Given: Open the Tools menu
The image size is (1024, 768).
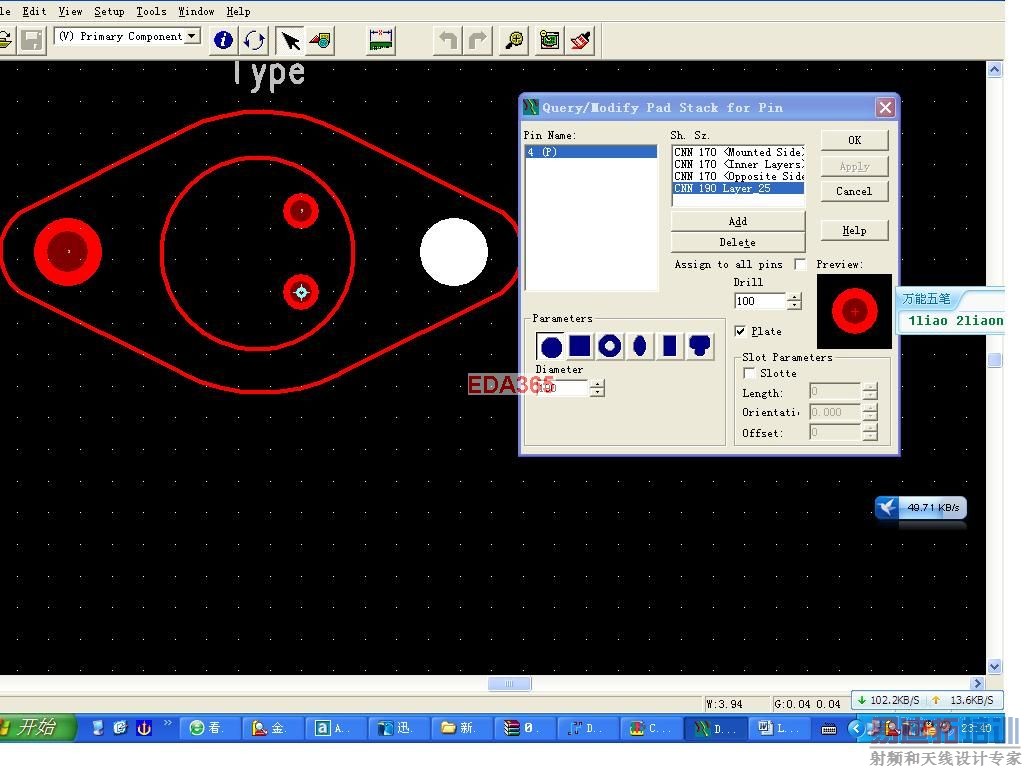Looking at the screenshot, I should [152, 11].
